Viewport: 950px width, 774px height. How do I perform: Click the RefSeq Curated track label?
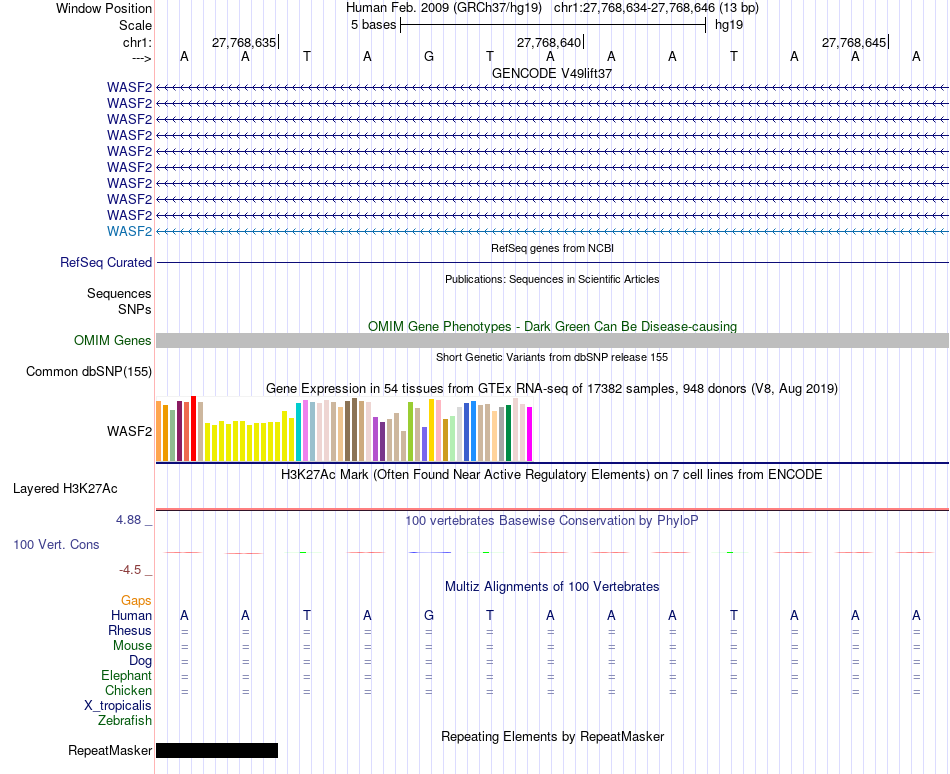point(106,262)
